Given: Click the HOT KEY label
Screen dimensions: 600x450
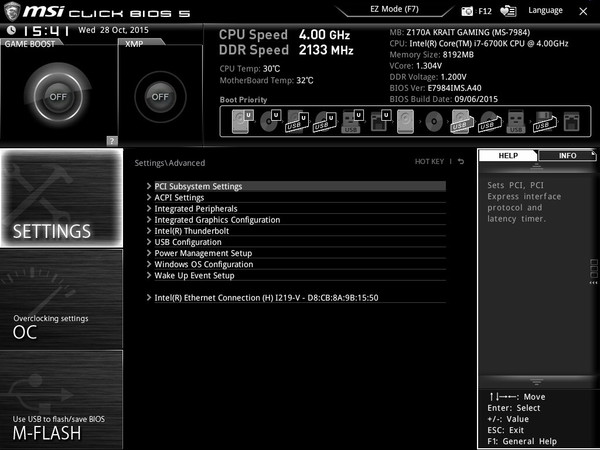Looking at the screenshot, I should [429, 161].
